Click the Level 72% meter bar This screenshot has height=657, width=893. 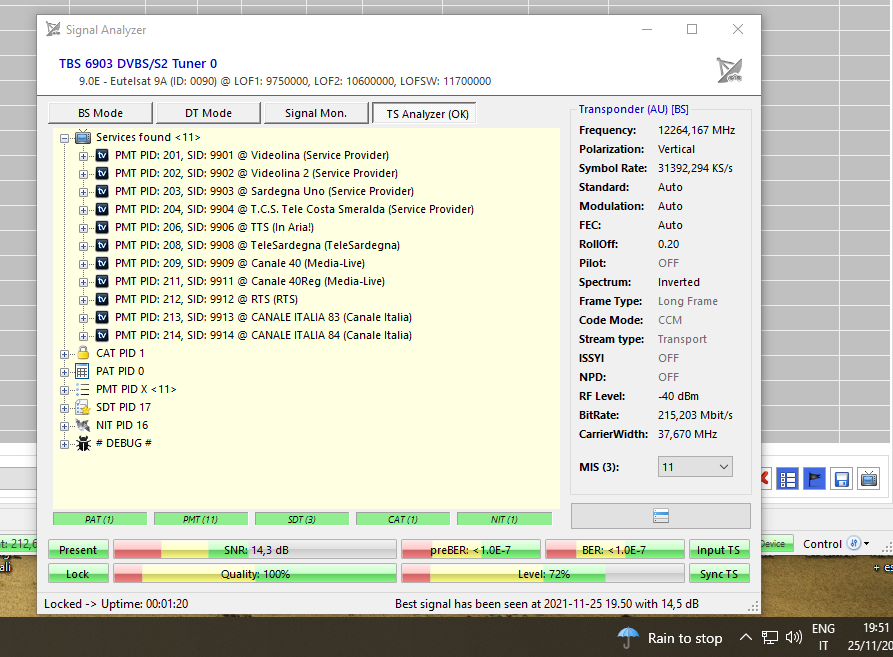tap(543, 574)
